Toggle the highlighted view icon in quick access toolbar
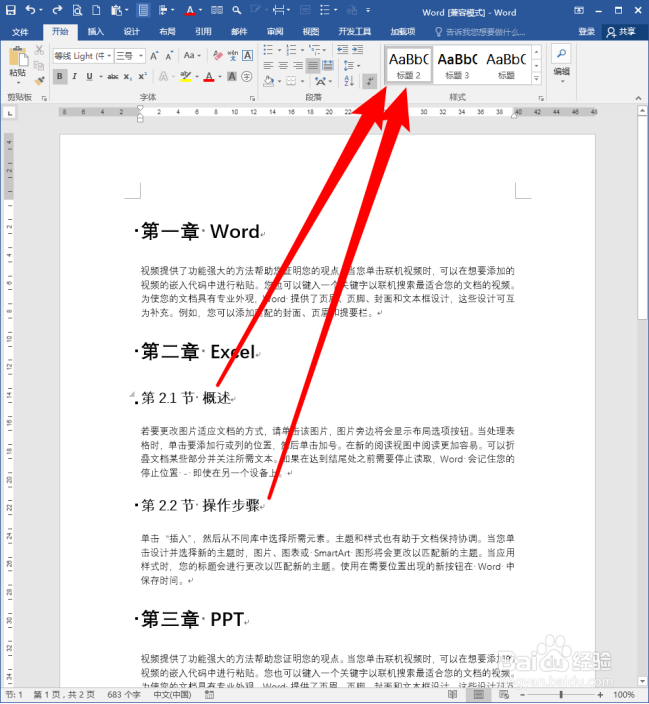649x704 pixels. pos(143,10)
